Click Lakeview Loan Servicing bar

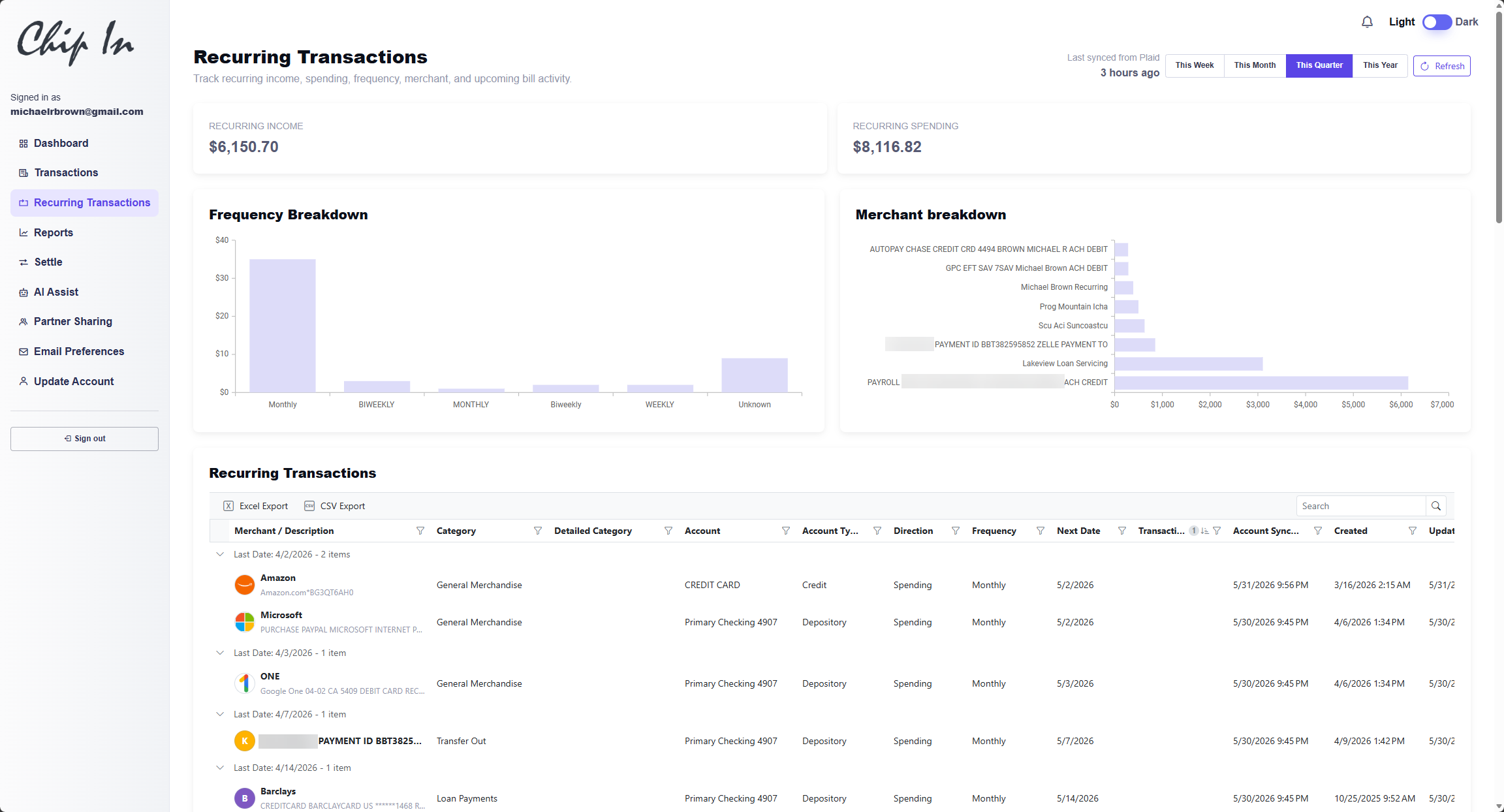[x=1189, y=364]
